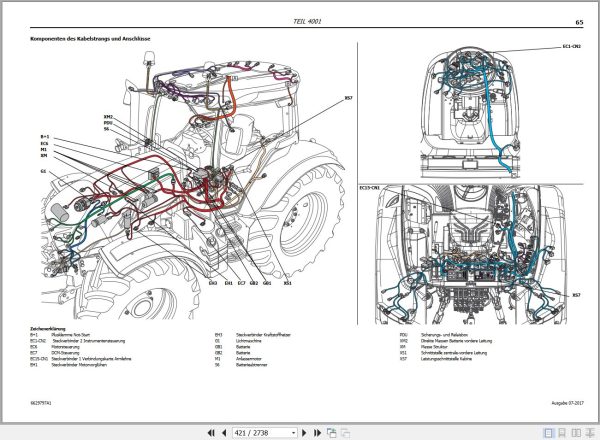Click the EC7 label below the tractor
The height and width of the screenshot is (440, 600).
(x=241, y=283)
